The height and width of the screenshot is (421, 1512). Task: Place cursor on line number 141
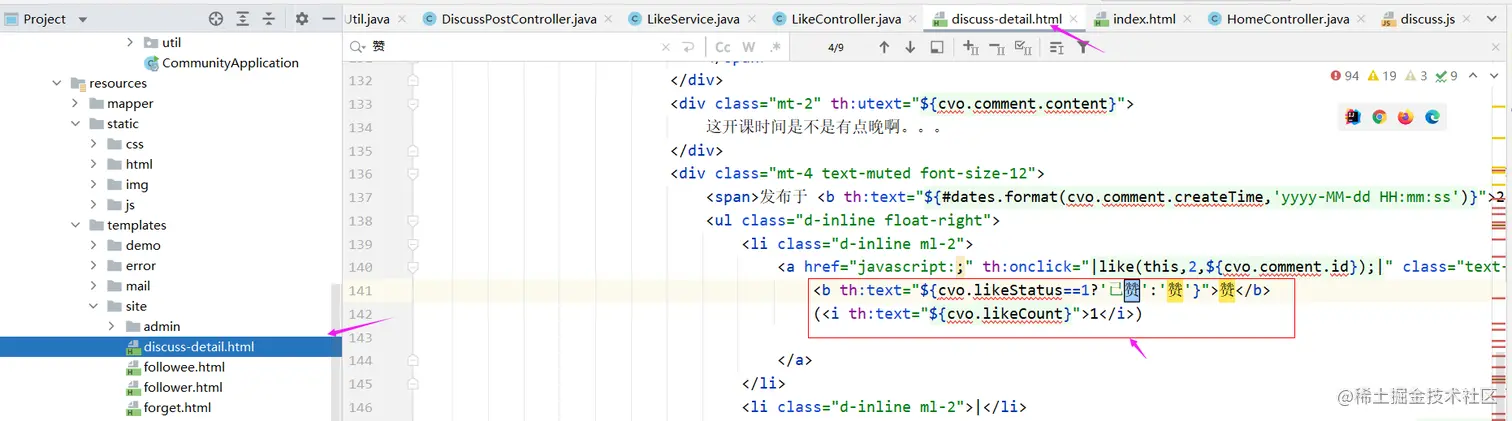tap(359, 291)
